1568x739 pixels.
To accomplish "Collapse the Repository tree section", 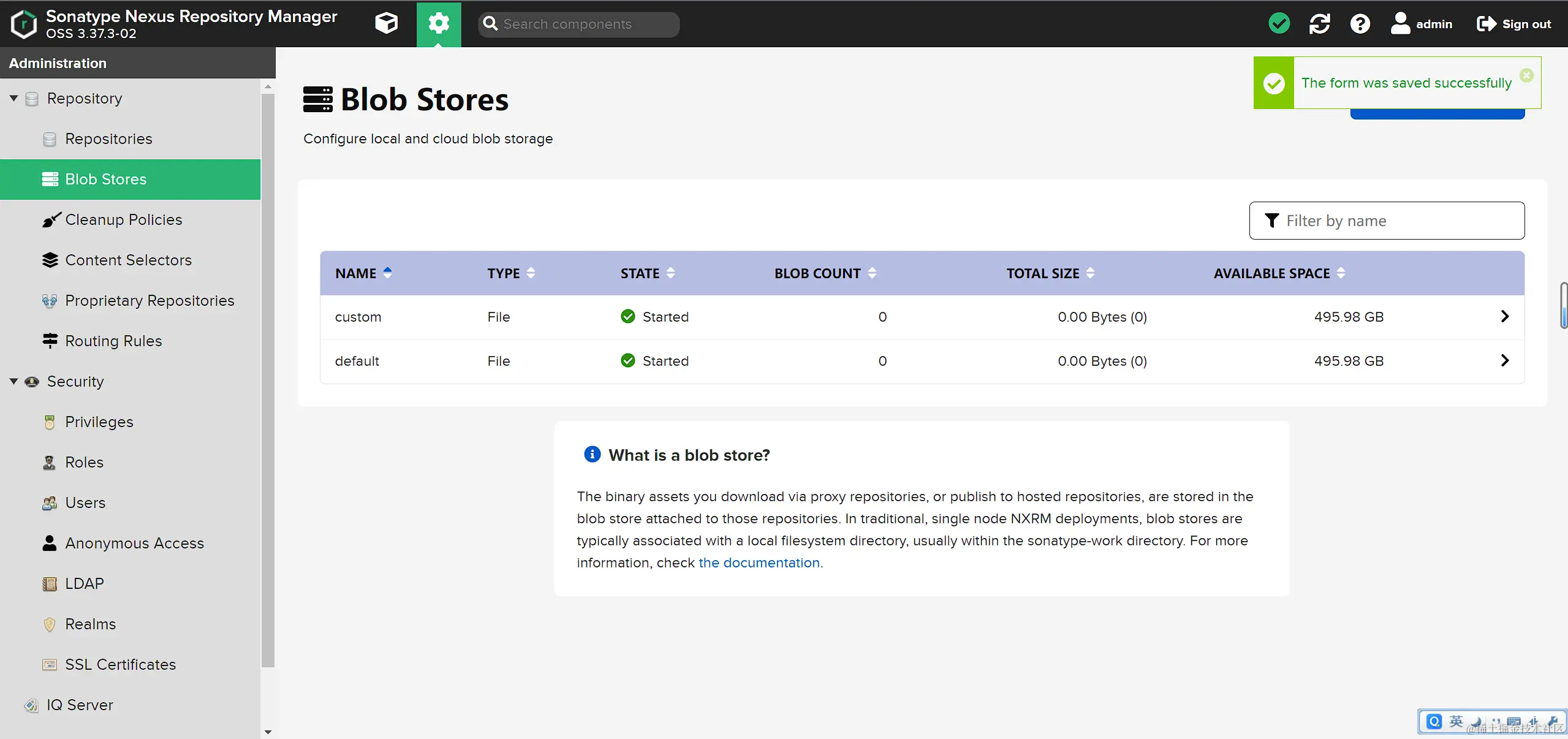I will [x=13, y=98].
